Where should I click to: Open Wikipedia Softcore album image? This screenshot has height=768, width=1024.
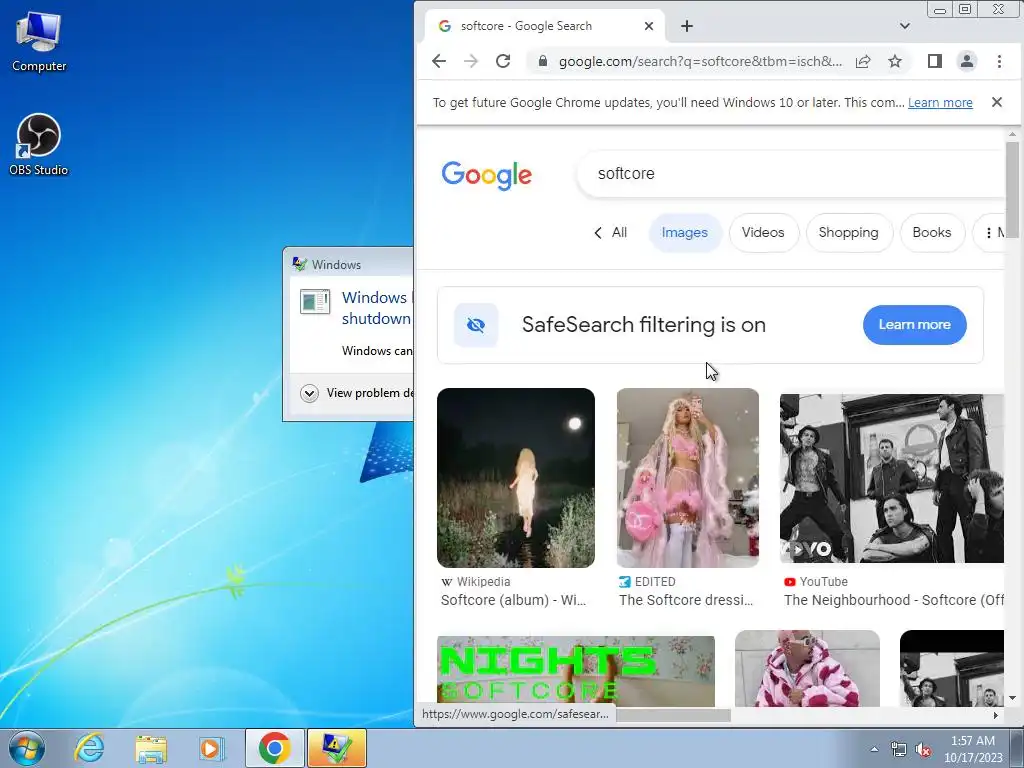pyautogui.click(x=516, y=478)
